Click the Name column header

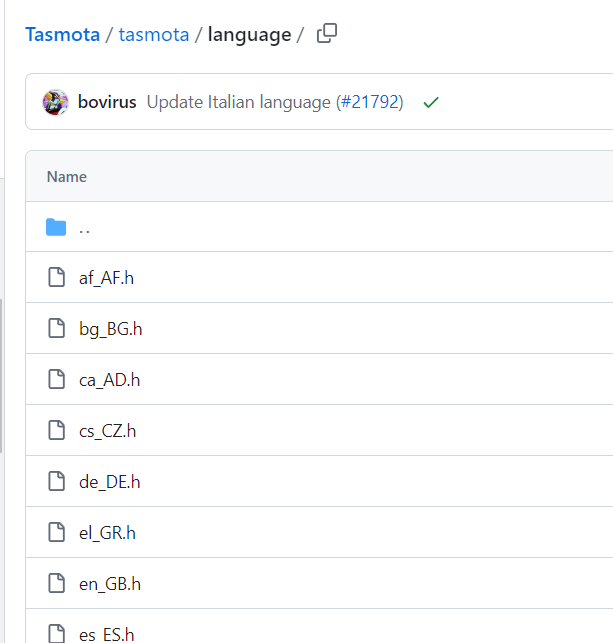click(x=67, y=177)
